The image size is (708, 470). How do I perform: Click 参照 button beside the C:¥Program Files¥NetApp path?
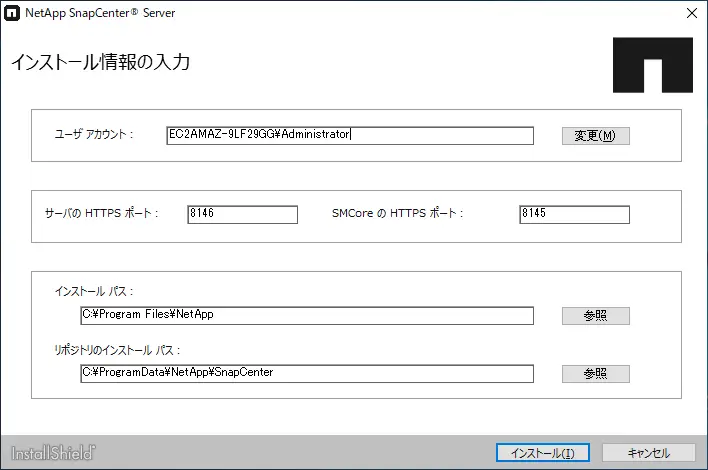pos(596,316)
